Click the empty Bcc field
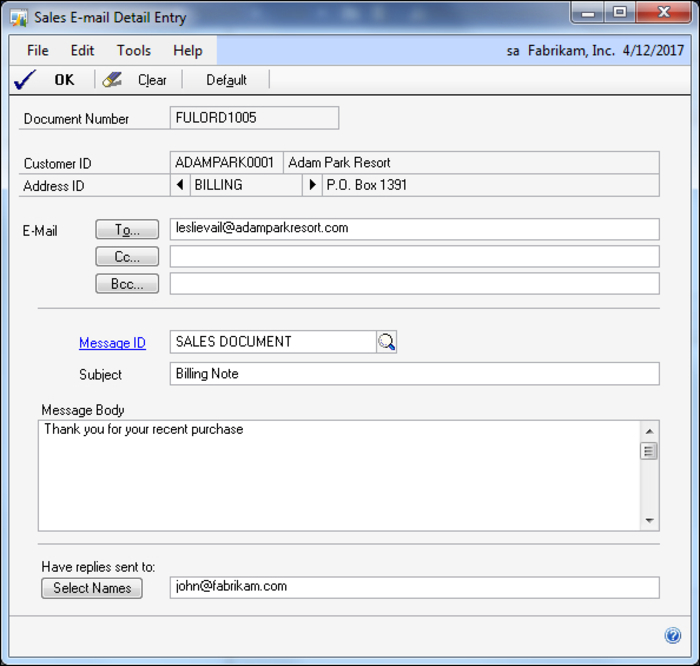The image size is (700, 666). pos(415,284)
